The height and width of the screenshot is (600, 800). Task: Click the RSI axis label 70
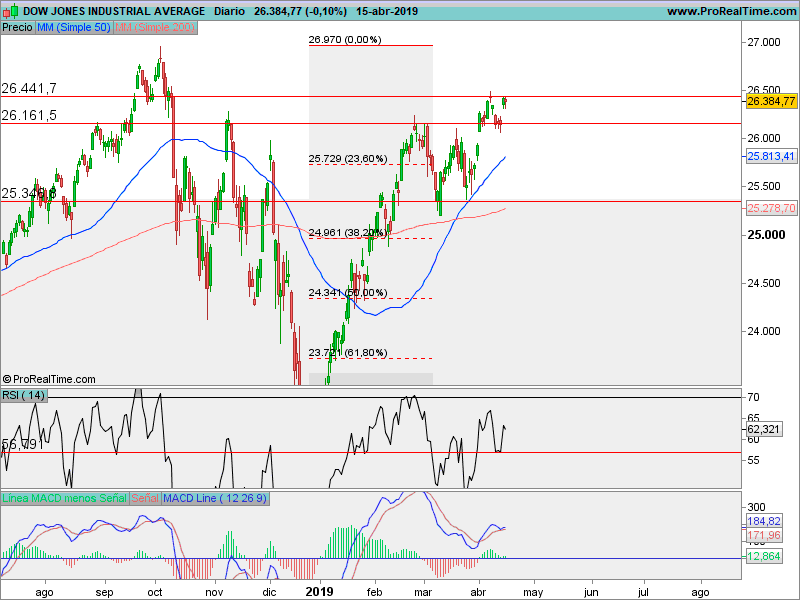pyautogui.click(x=753, y=397)
